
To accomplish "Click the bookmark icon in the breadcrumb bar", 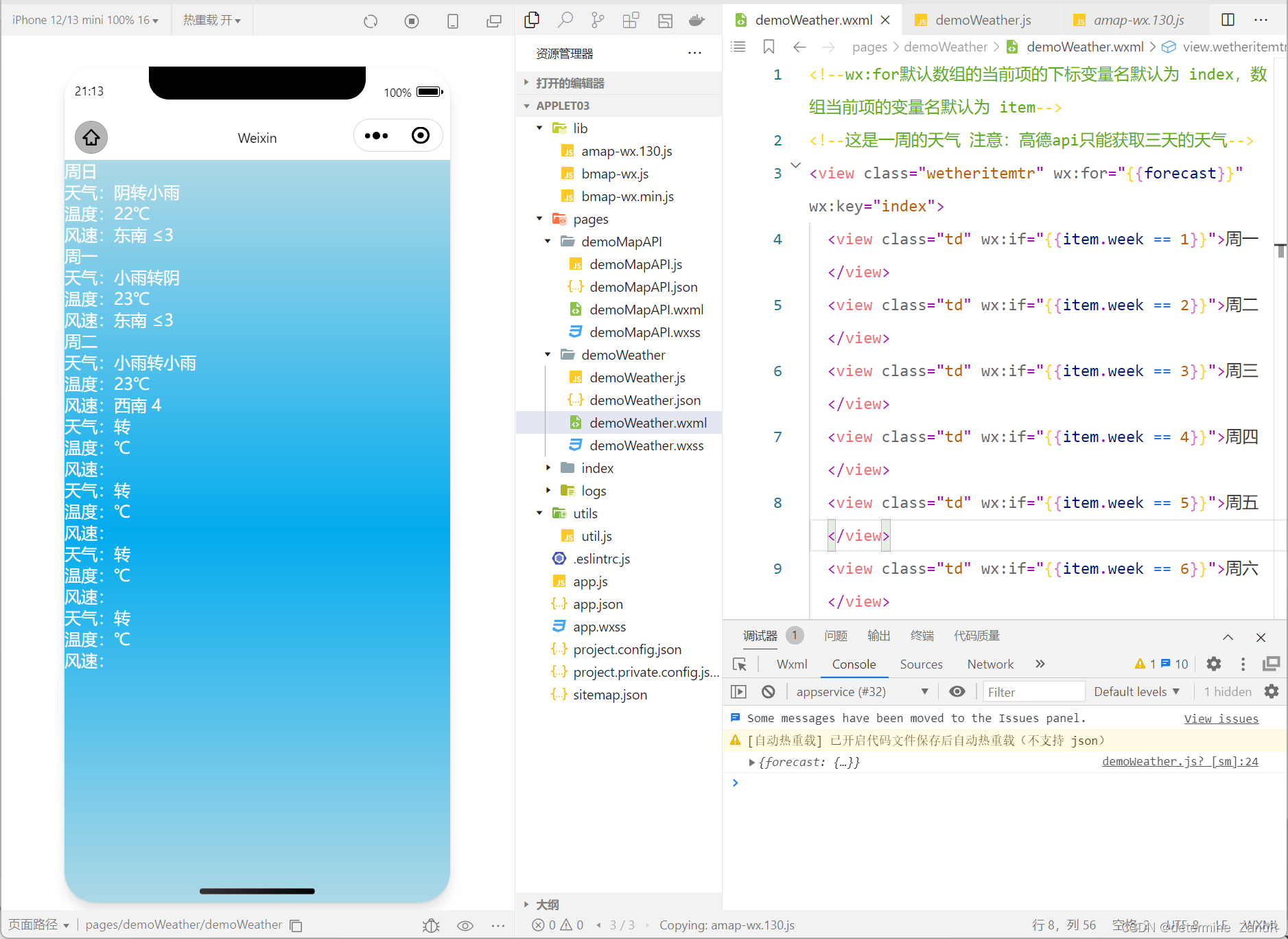I will tap(769, 47).
